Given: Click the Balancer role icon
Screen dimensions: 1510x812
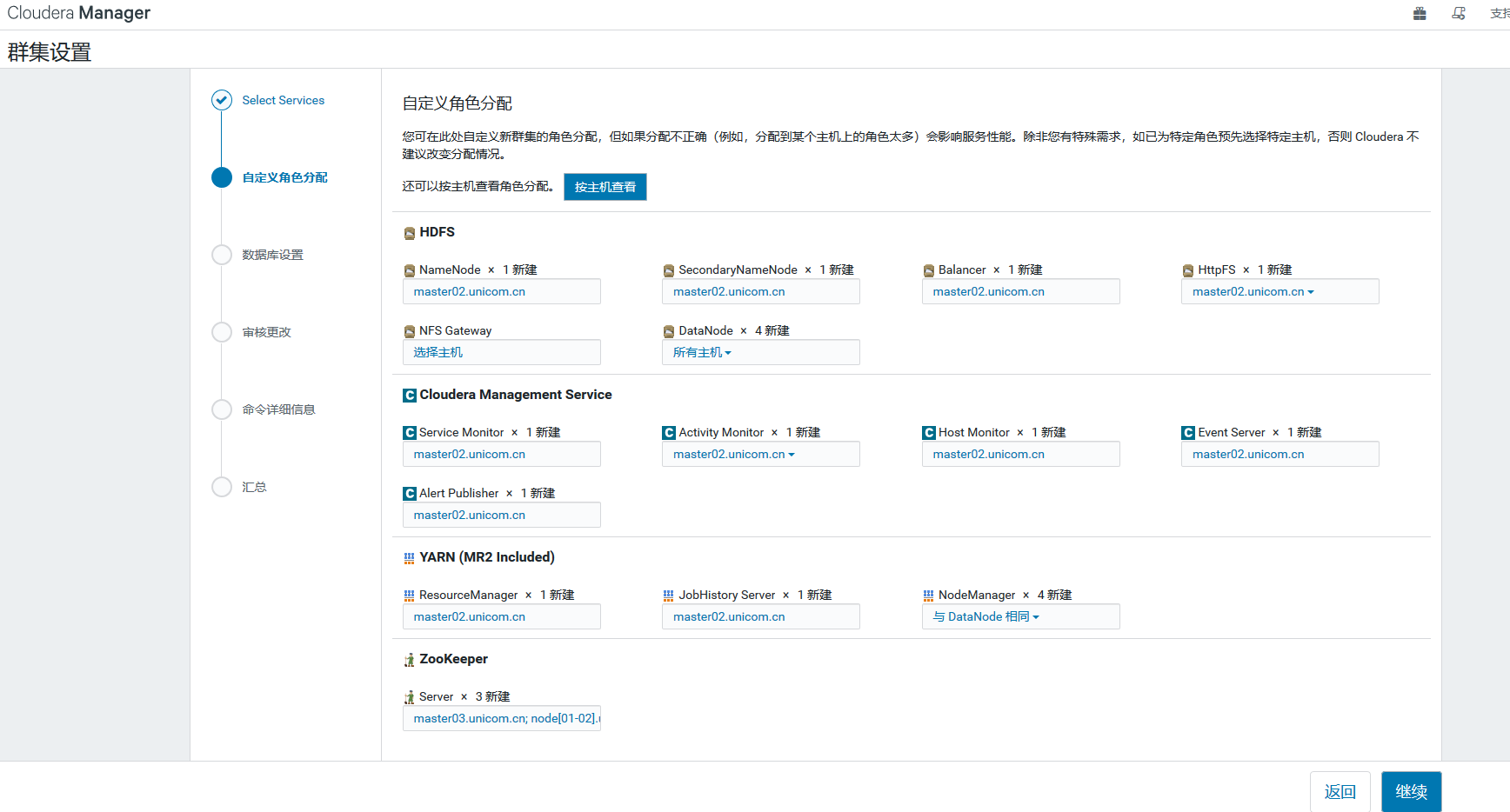Looking at the screenshot, I should click(x=928, y=270).
